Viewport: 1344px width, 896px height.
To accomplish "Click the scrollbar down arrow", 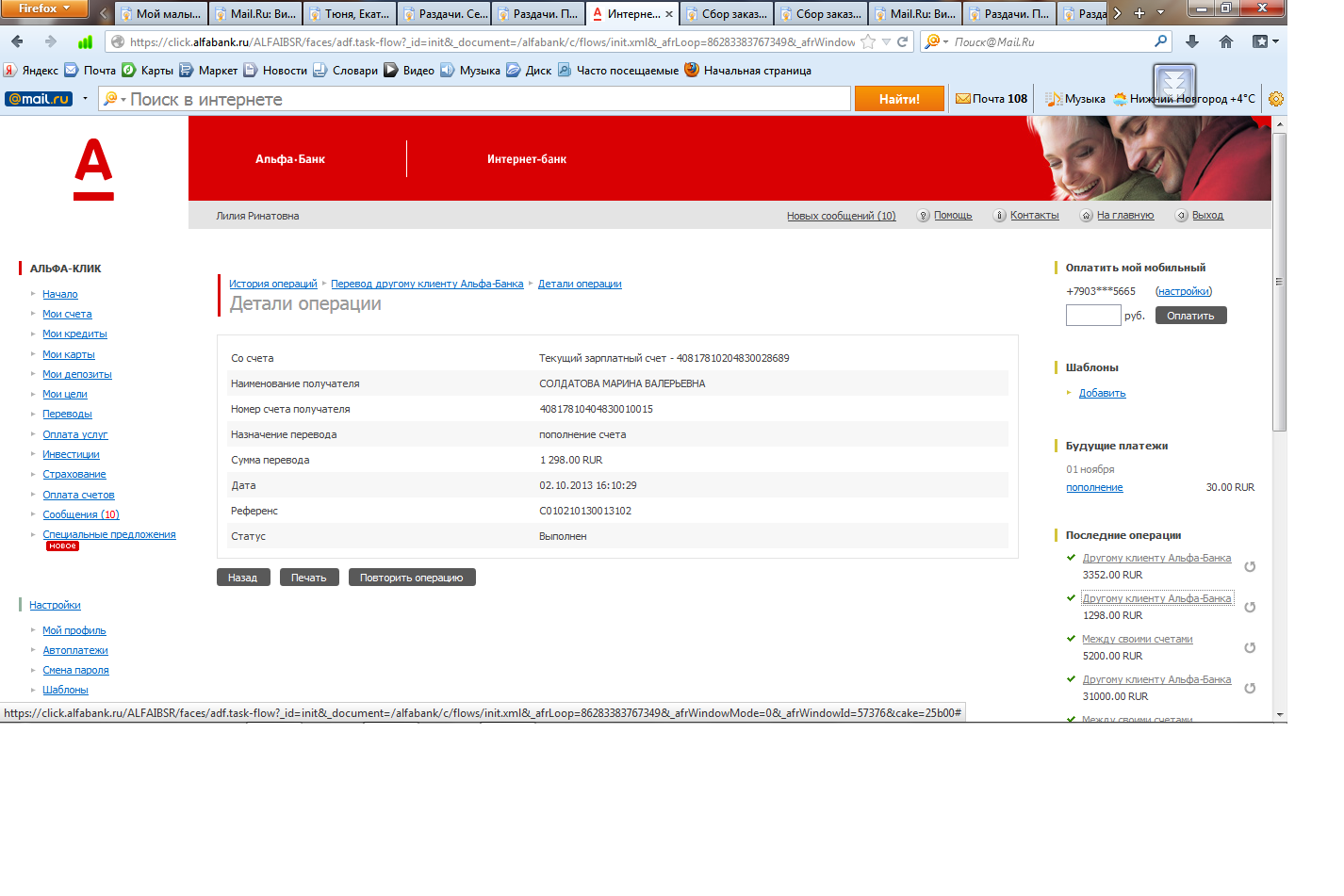I will pyautogui.click(x=1279, y=715).
